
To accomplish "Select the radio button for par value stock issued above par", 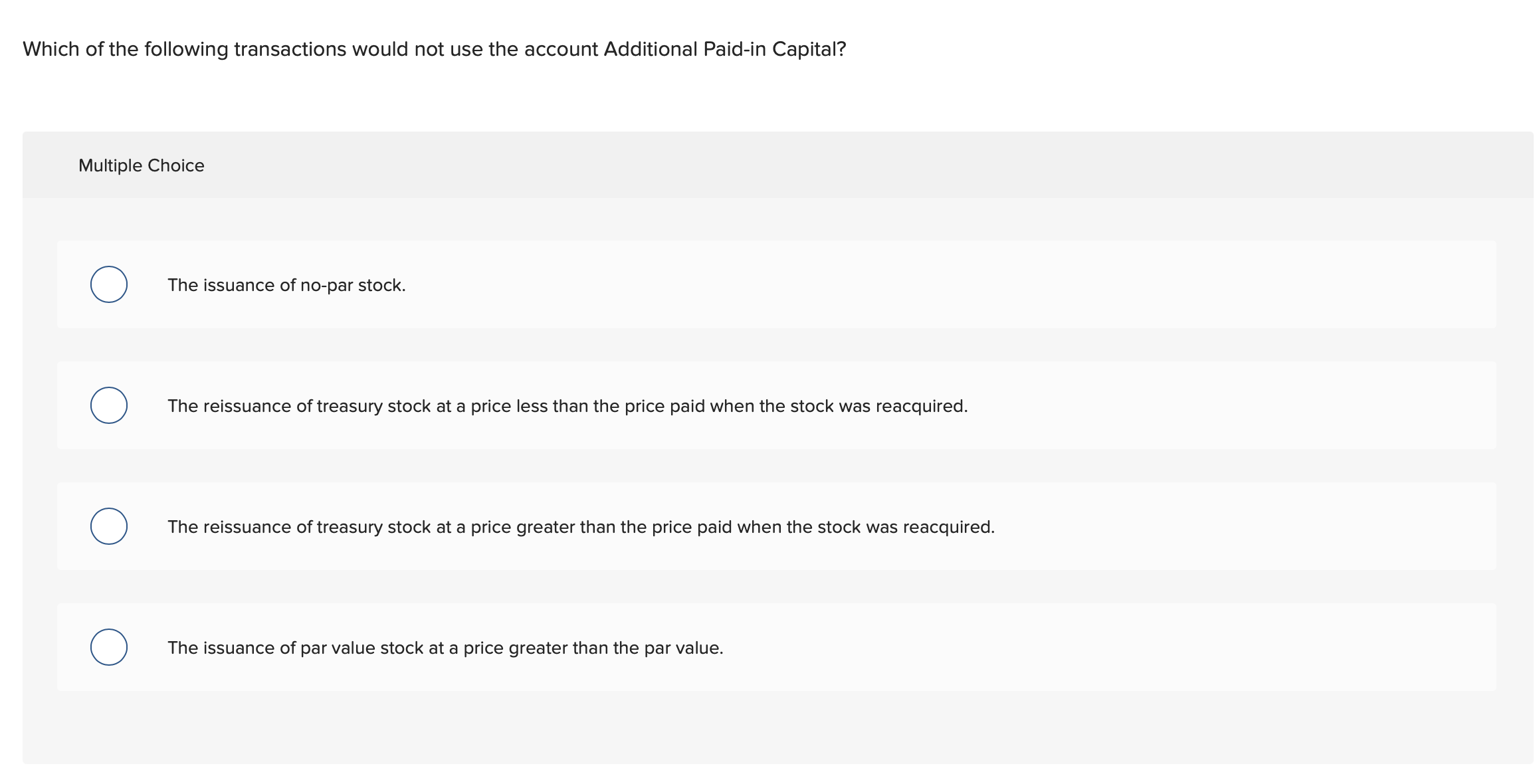I will [x=108, y=647].
